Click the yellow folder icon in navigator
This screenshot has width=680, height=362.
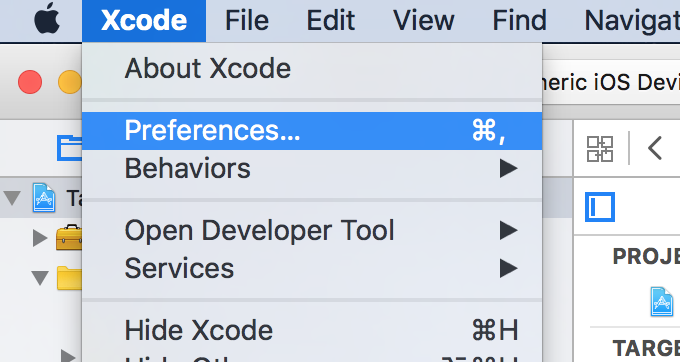[x=69, y=277]
